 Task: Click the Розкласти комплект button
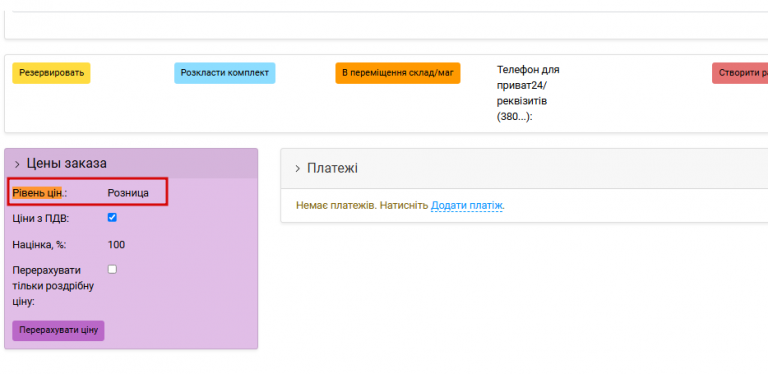pos(225,73)
